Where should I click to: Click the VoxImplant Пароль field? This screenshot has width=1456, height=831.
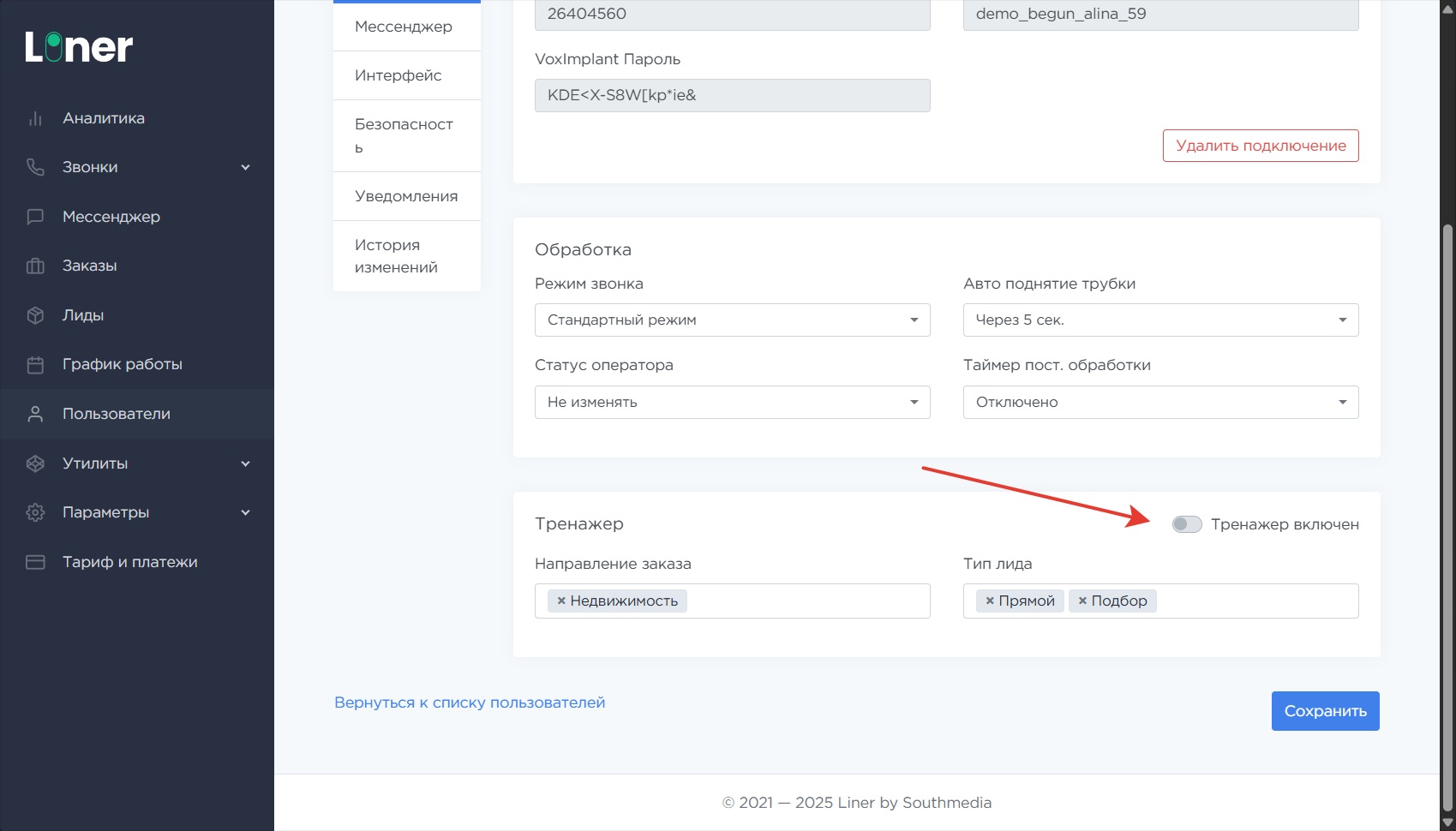click(732, 96)
